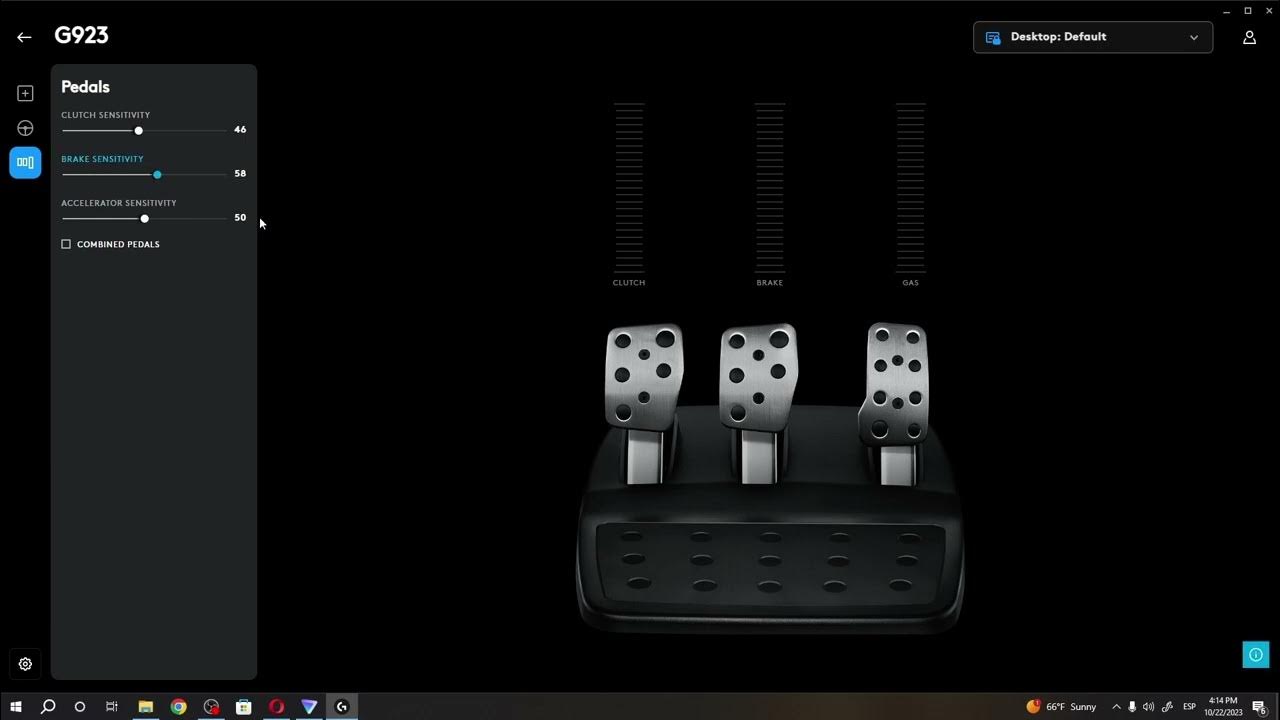Click the back arrow beside G923
1280x720 pixels.
[24, 37]
